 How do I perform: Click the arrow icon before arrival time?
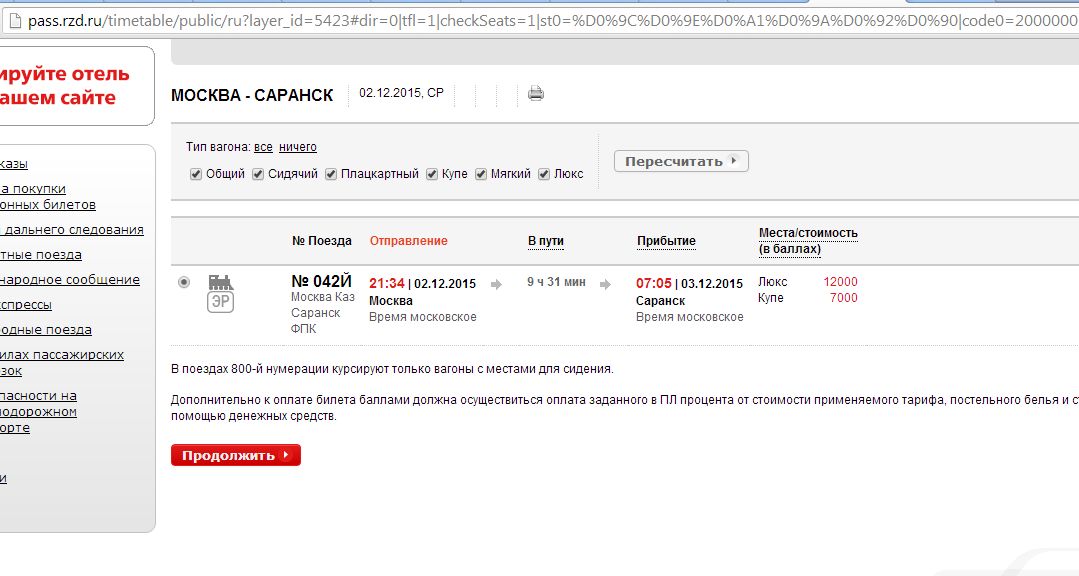click(x=606, y=284)
